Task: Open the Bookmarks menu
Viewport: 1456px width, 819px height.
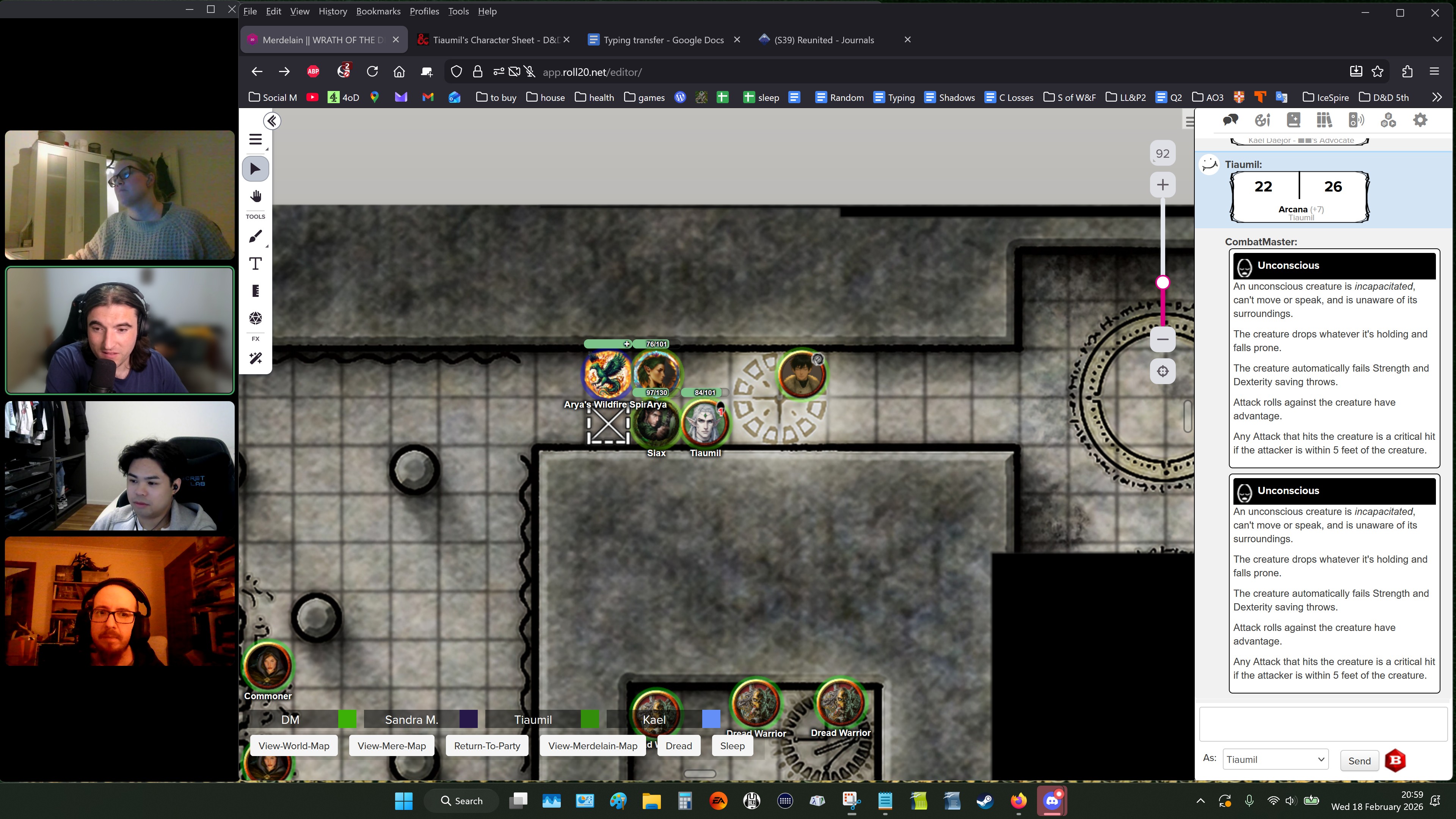Action: pos(378,11)
